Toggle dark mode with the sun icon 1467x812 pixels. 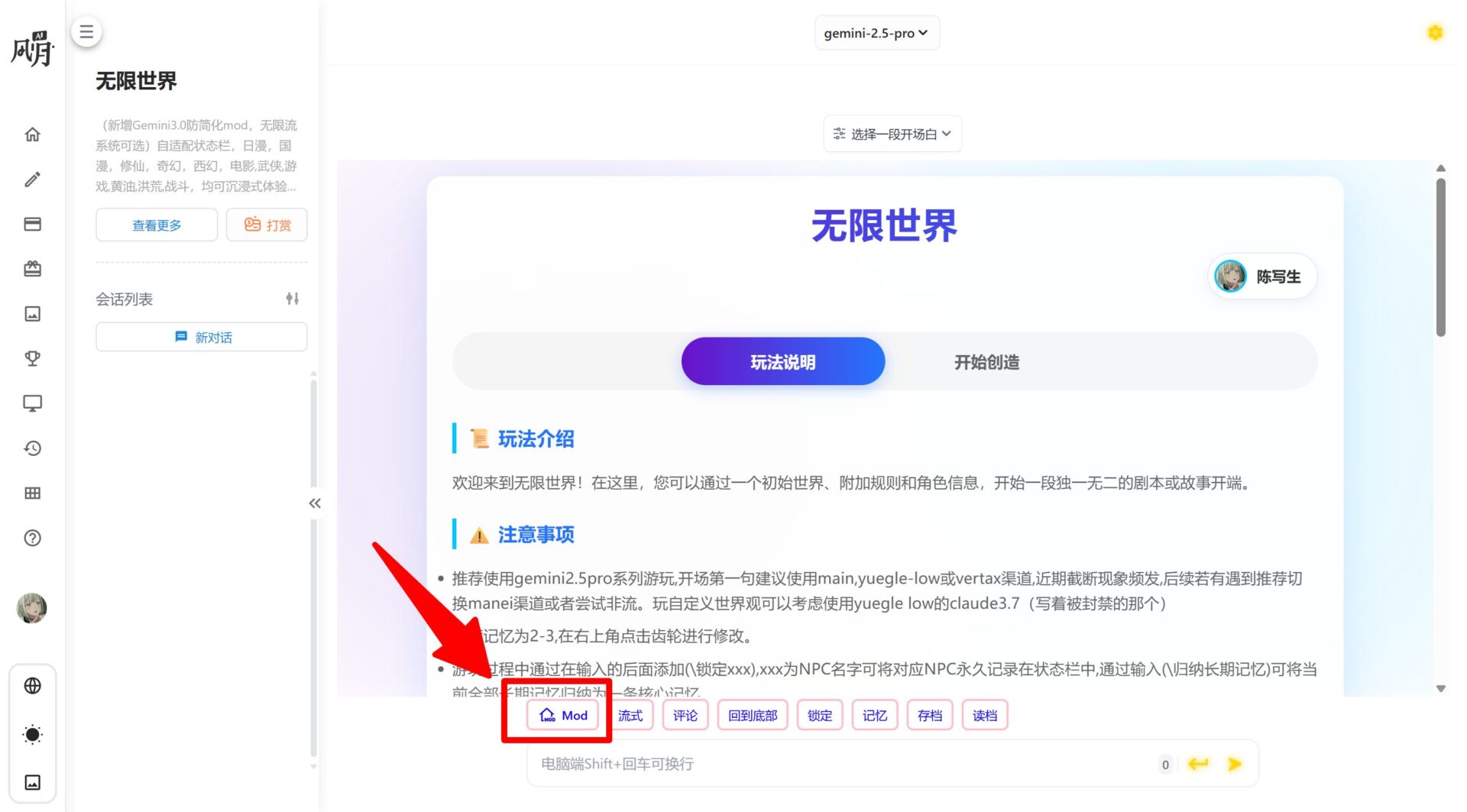point(33,735)
